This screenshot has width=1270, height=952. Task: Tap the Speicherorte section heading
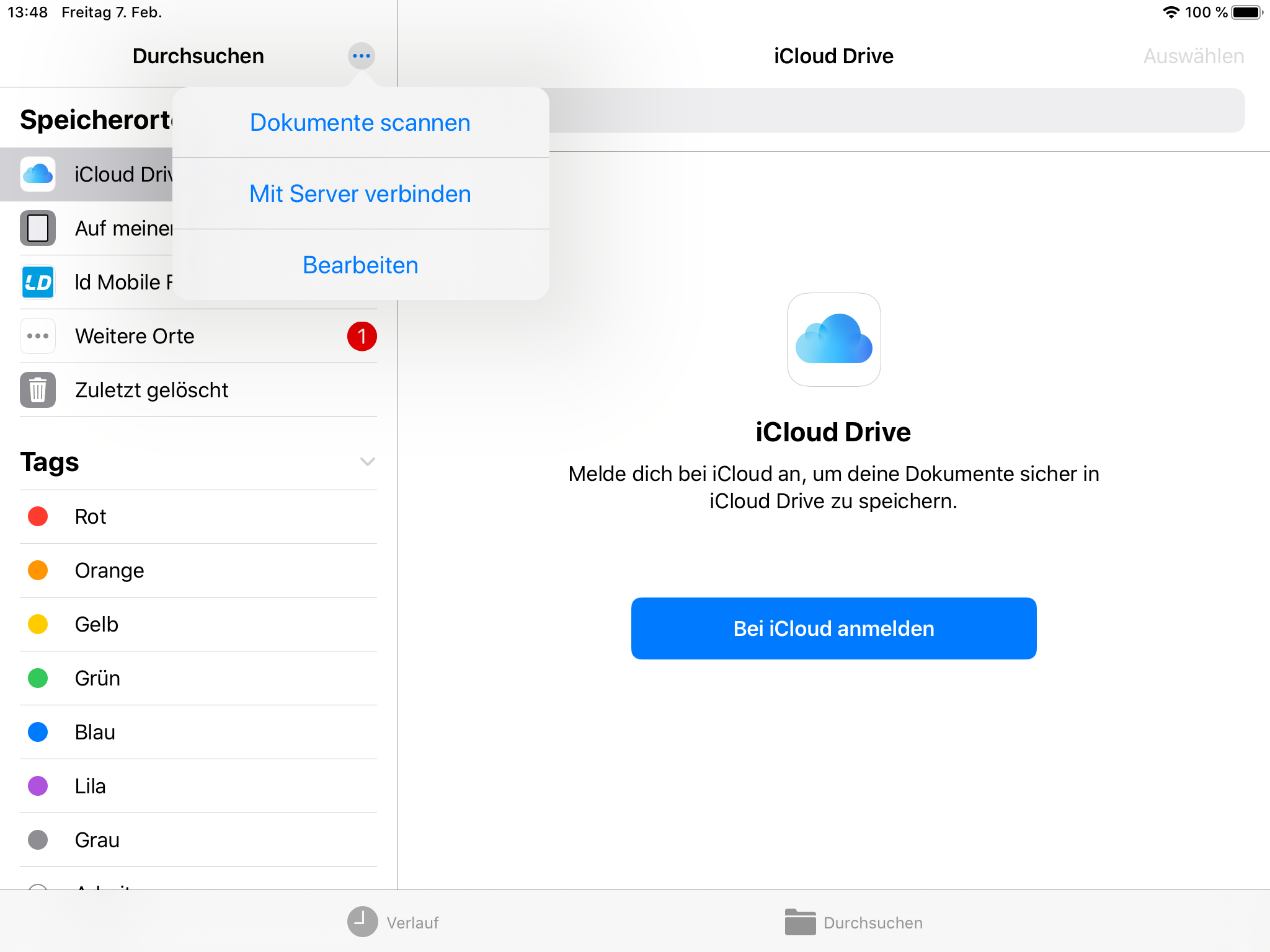click(x=96, y=120)
